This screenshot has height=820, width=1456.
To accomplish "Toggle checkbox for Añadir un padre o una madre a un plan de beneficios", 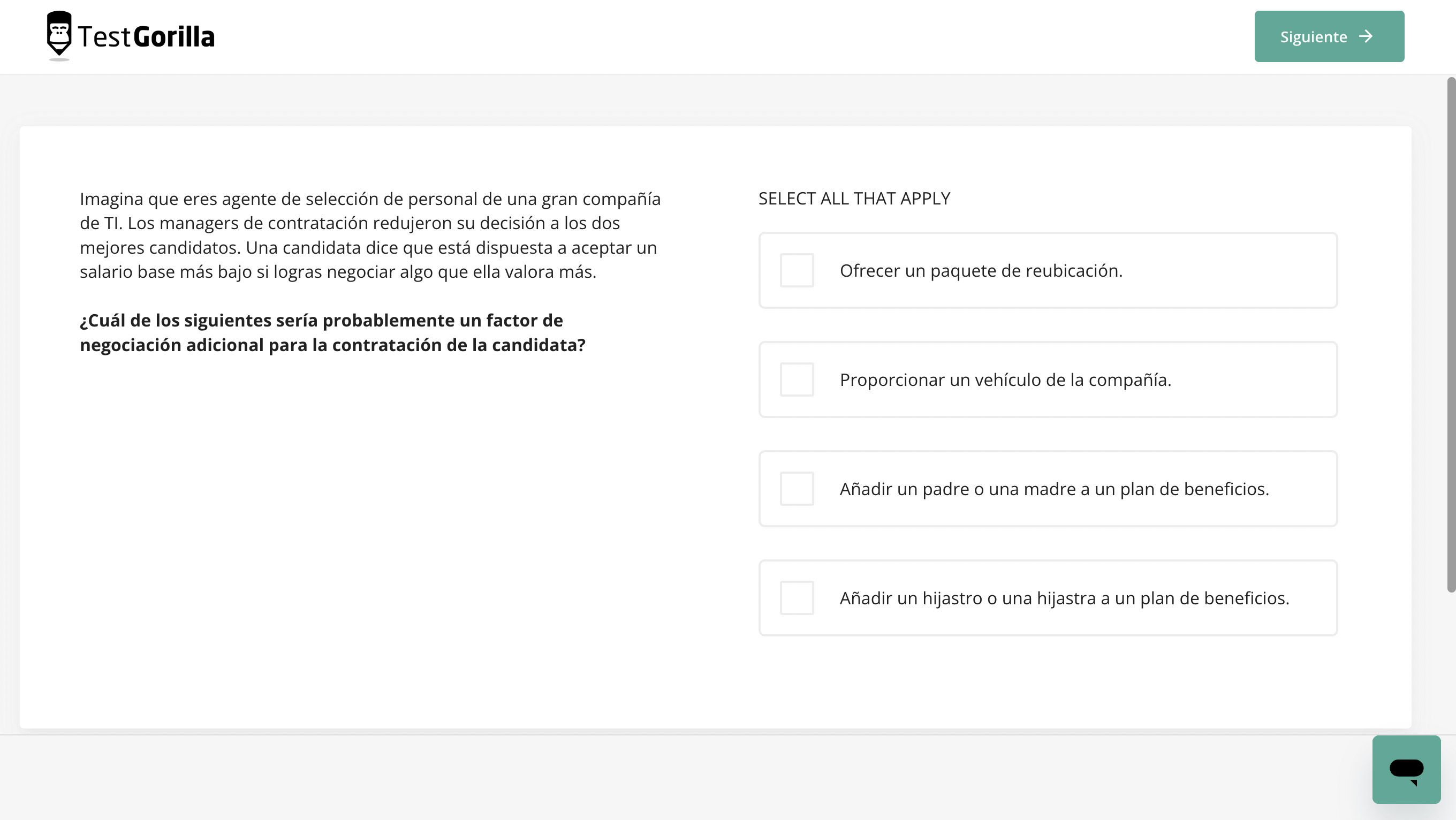I will pyautogui.click(x=796, y=488).
